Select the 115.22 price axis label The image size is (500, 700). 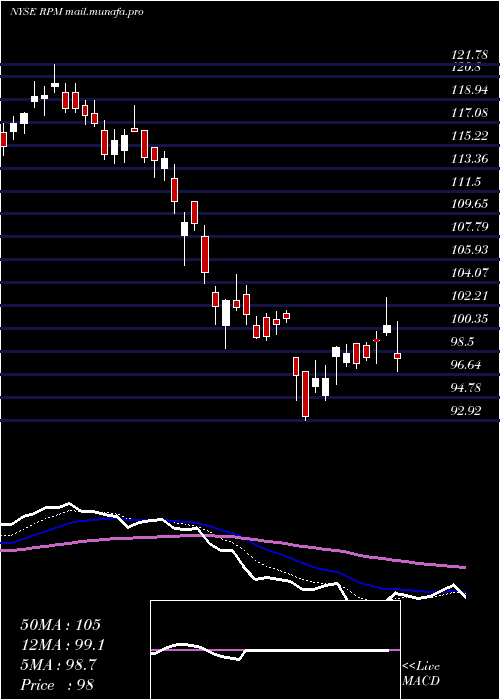point(470,136)
